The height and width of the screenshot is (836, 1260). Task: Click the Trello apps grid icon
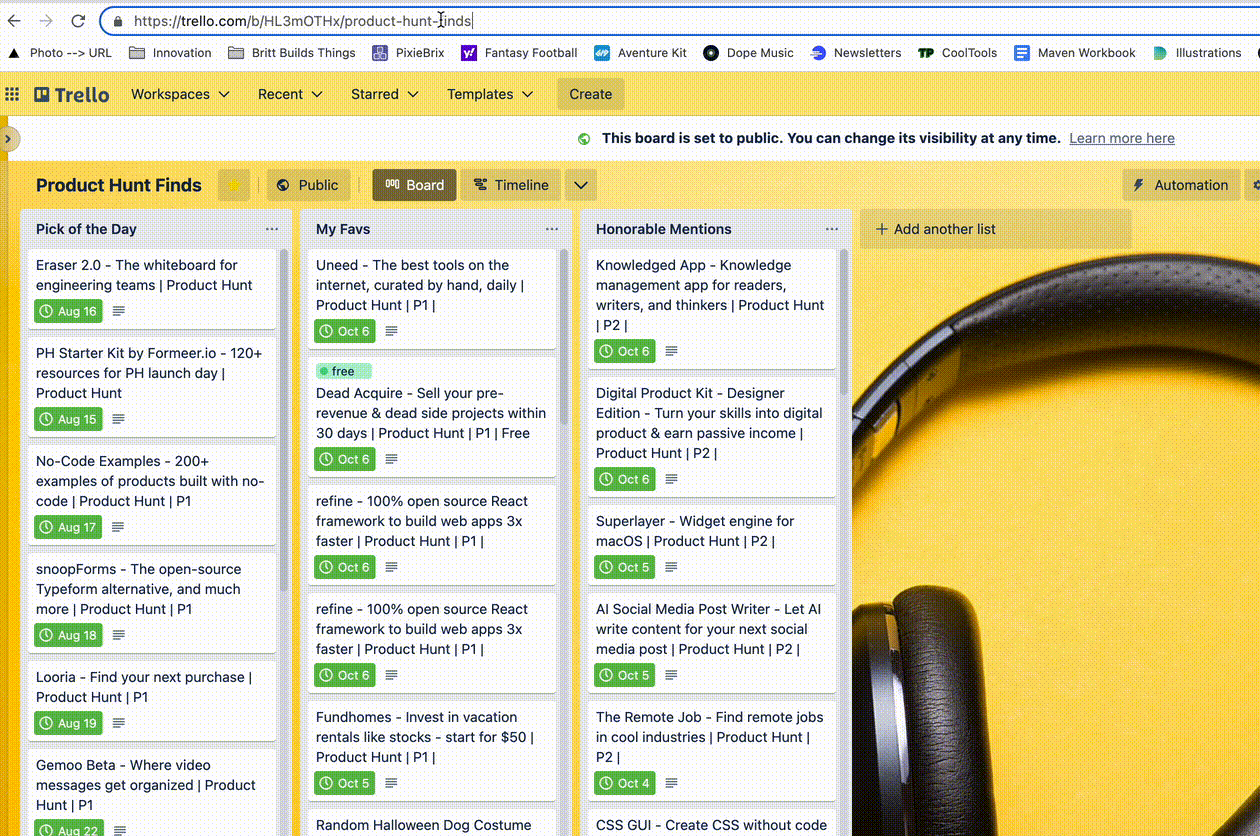[12, 93]
